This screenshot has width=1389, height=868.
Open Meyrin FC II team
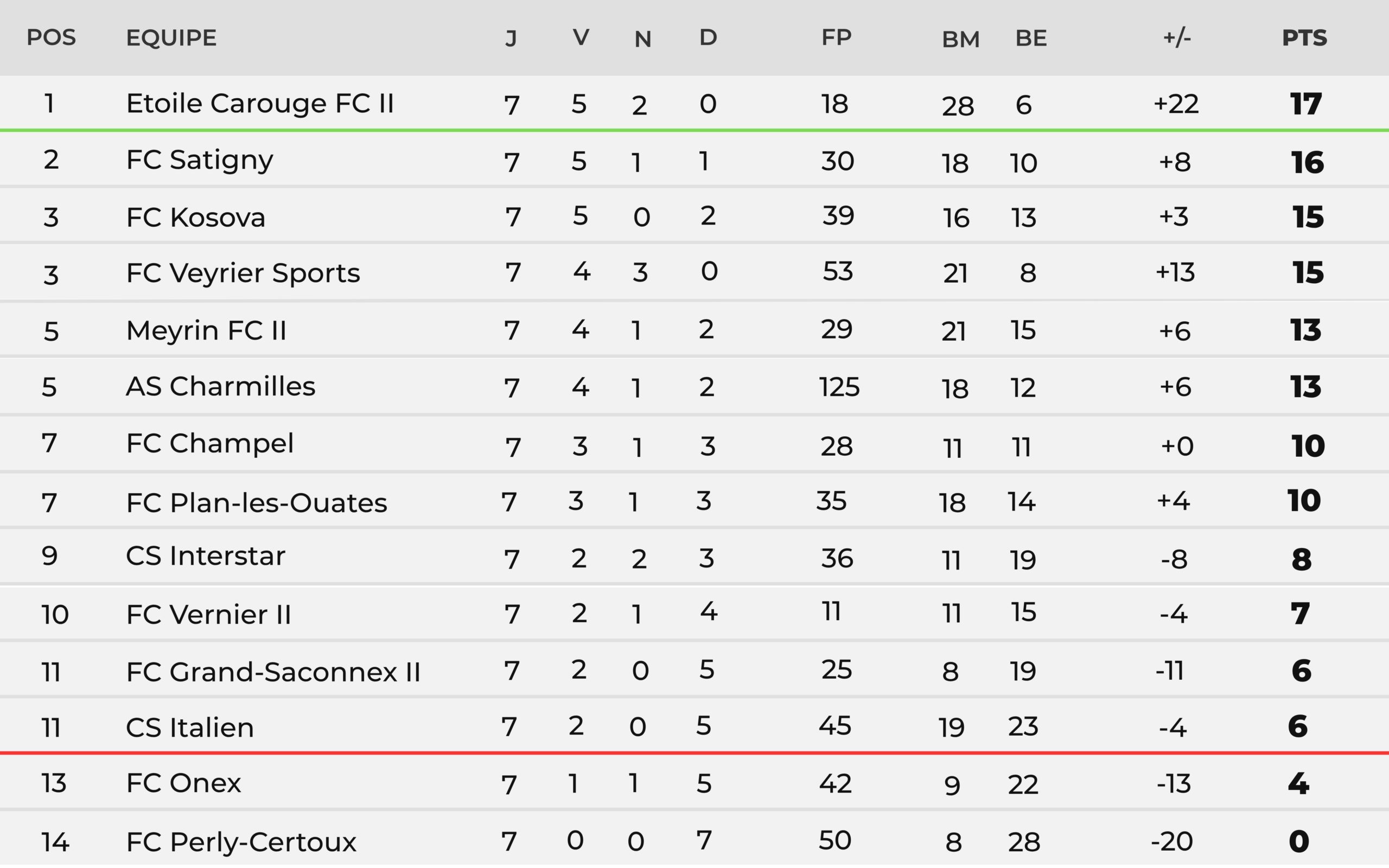pos(206,331)
